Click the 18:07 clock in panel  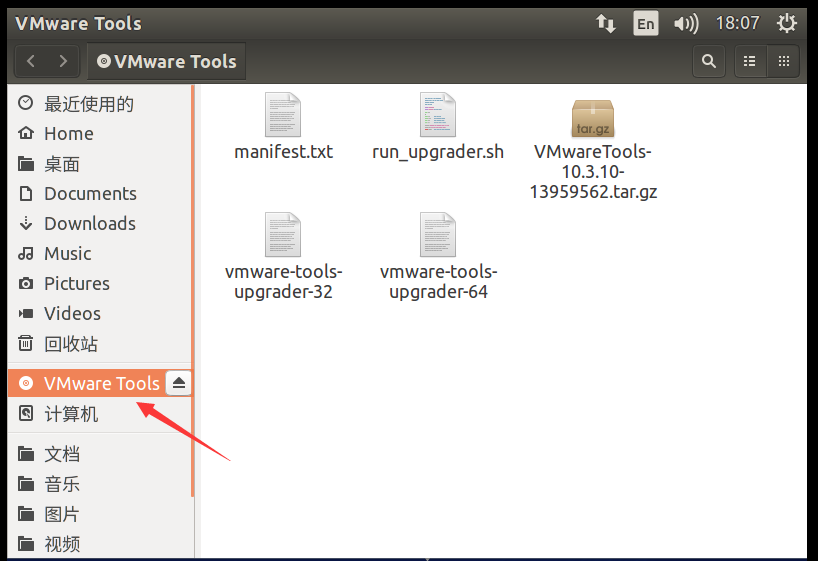(x=737, y=23)
